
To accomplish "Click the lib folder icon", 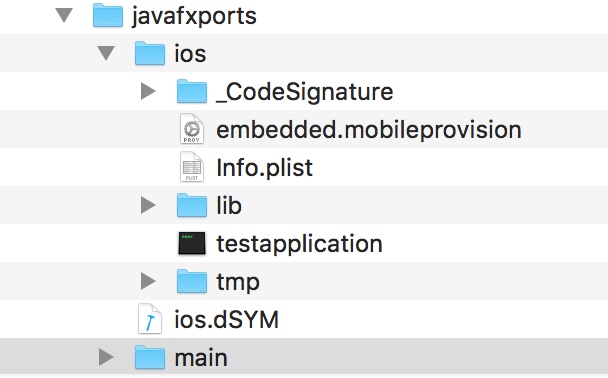I will (192, 205).
